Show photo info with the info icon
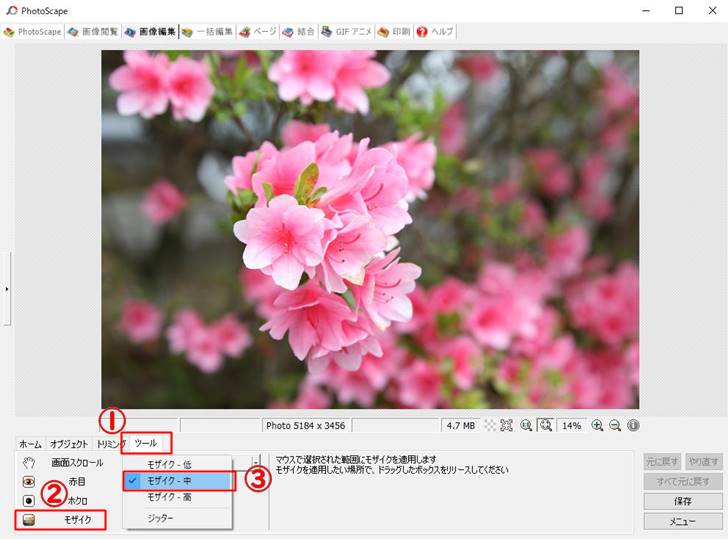The width and height of the screenshot is (728, 539). [x=633, y=425]
